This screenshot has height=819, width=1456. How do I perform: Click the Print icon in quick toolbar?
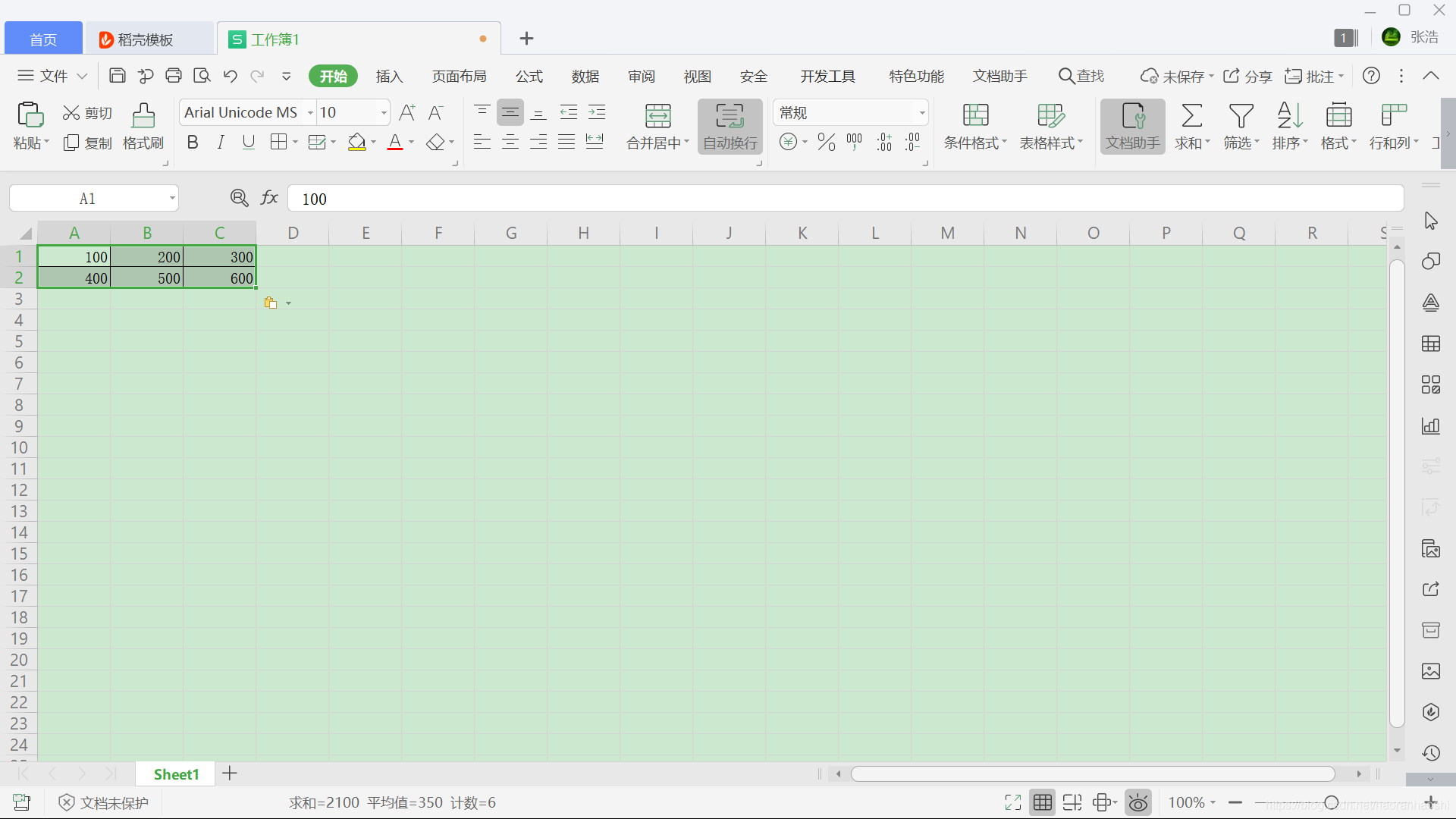click(174, 76)
